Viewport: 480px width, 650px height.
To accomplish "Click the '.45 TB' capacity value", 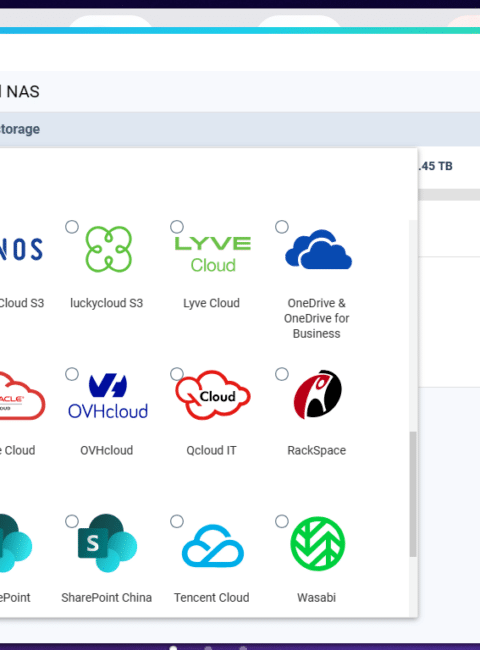I will (x=435, y=166).
